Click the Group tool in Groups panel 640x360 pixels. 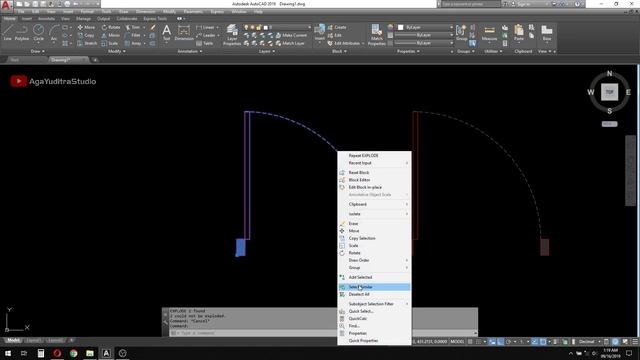pyautogui.click(x=461, y=33)
